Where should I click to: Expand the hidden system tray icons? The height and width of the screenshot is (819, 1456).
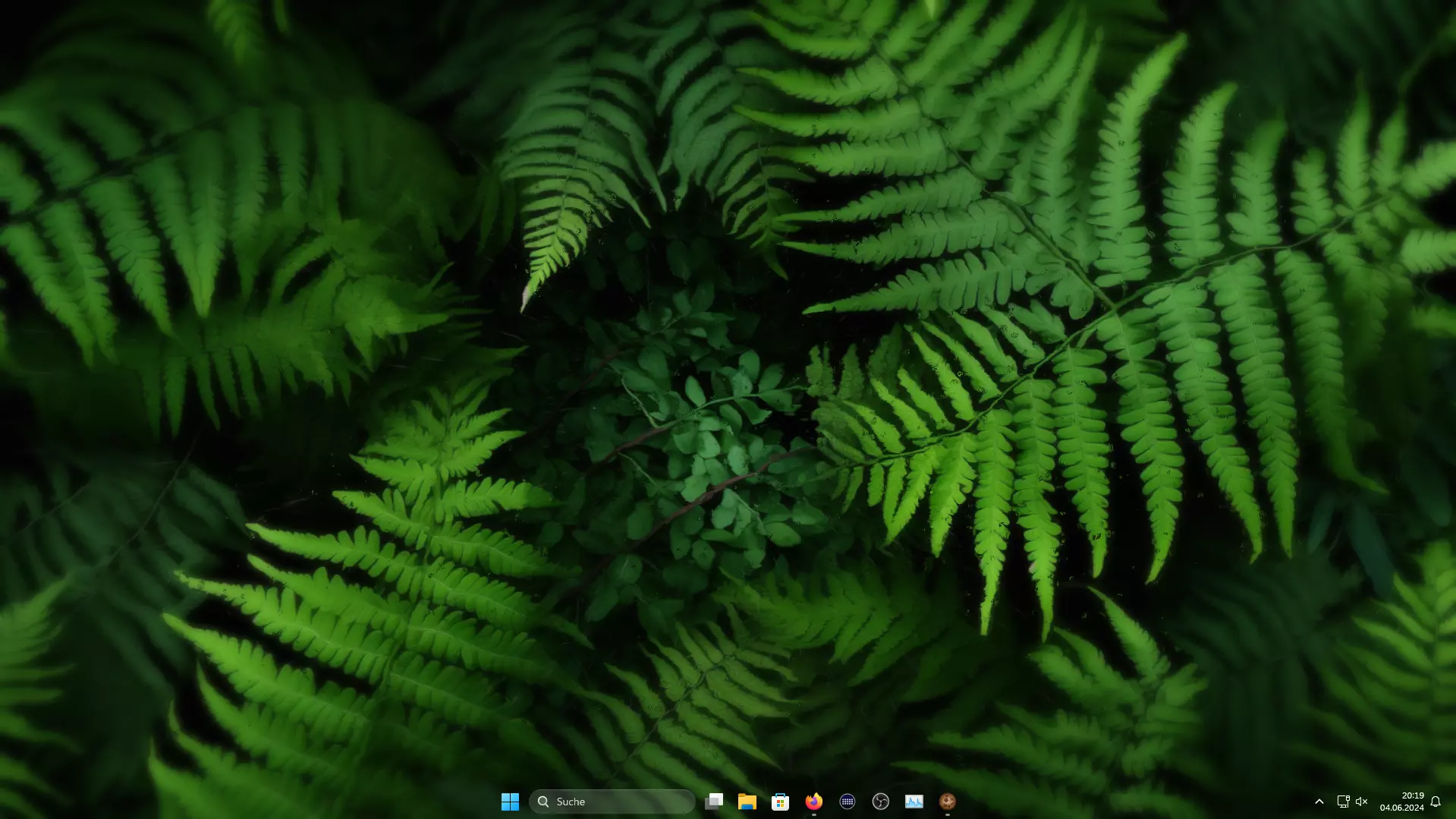[1319, 802]
